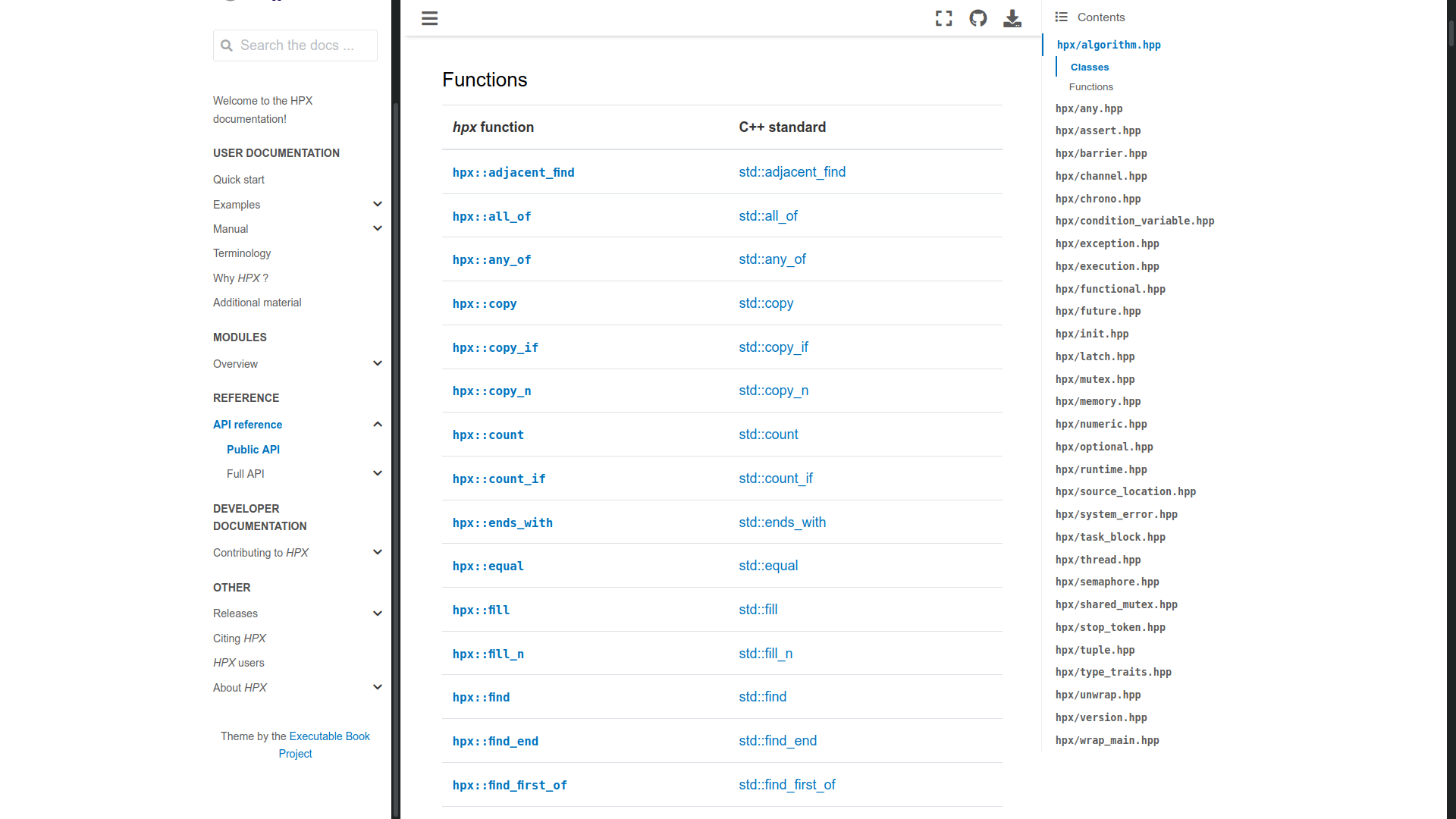Jump to hpx/condition_variable.hpp in Contents
The height and width of the screenshot is (819, 1456).
(1134, 221)
